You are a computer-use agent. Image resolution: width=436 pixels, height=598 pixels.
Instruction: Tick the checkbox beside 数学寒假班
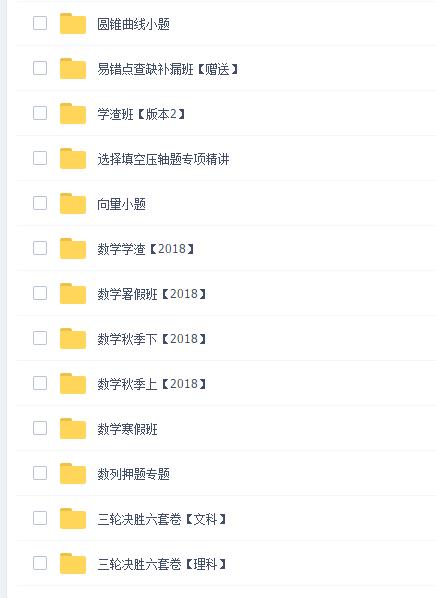(40, 428)
